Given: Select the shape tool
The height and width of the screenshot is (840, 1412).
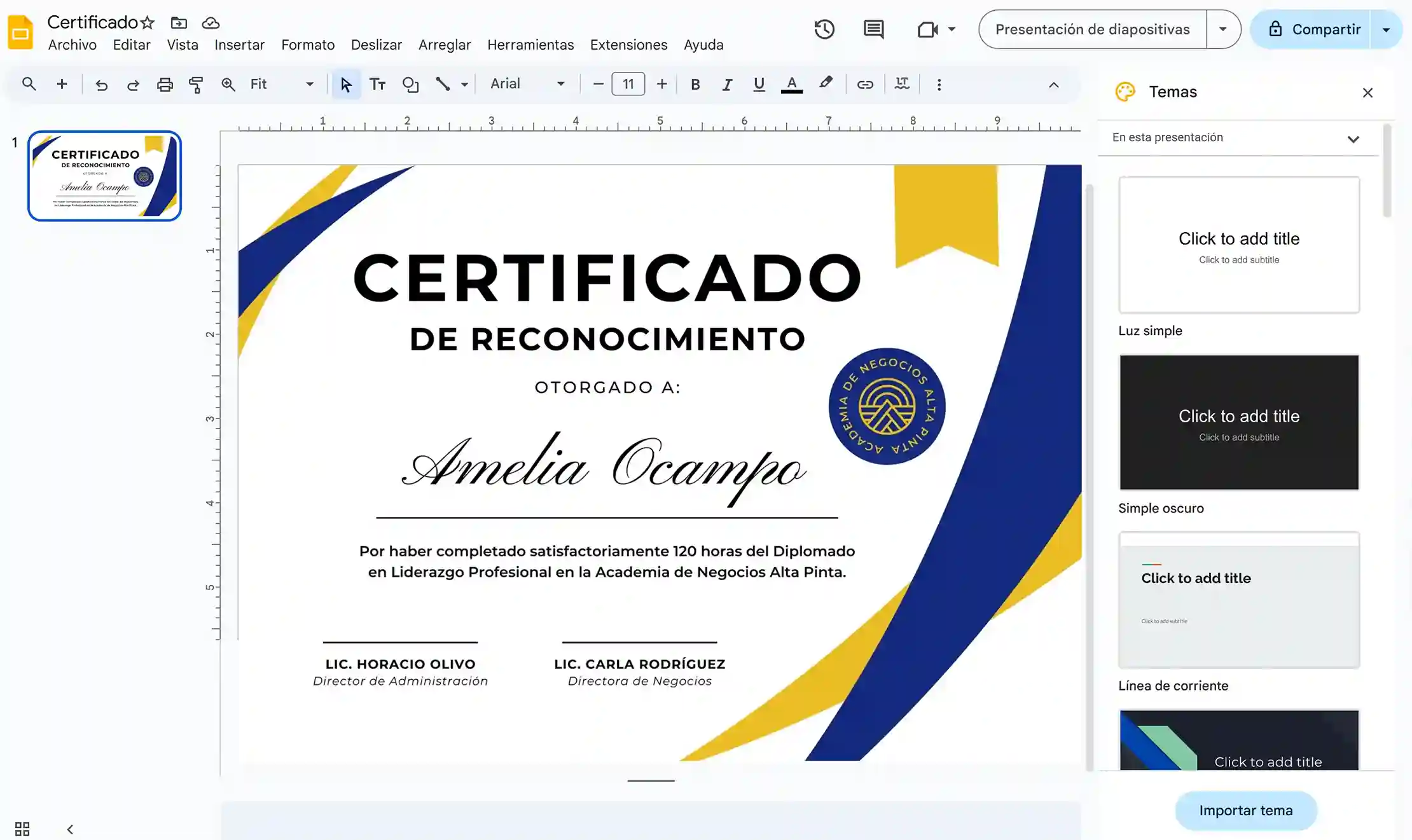Looking at the screenshot, I should pyautogui.click(x=410, y=85).
